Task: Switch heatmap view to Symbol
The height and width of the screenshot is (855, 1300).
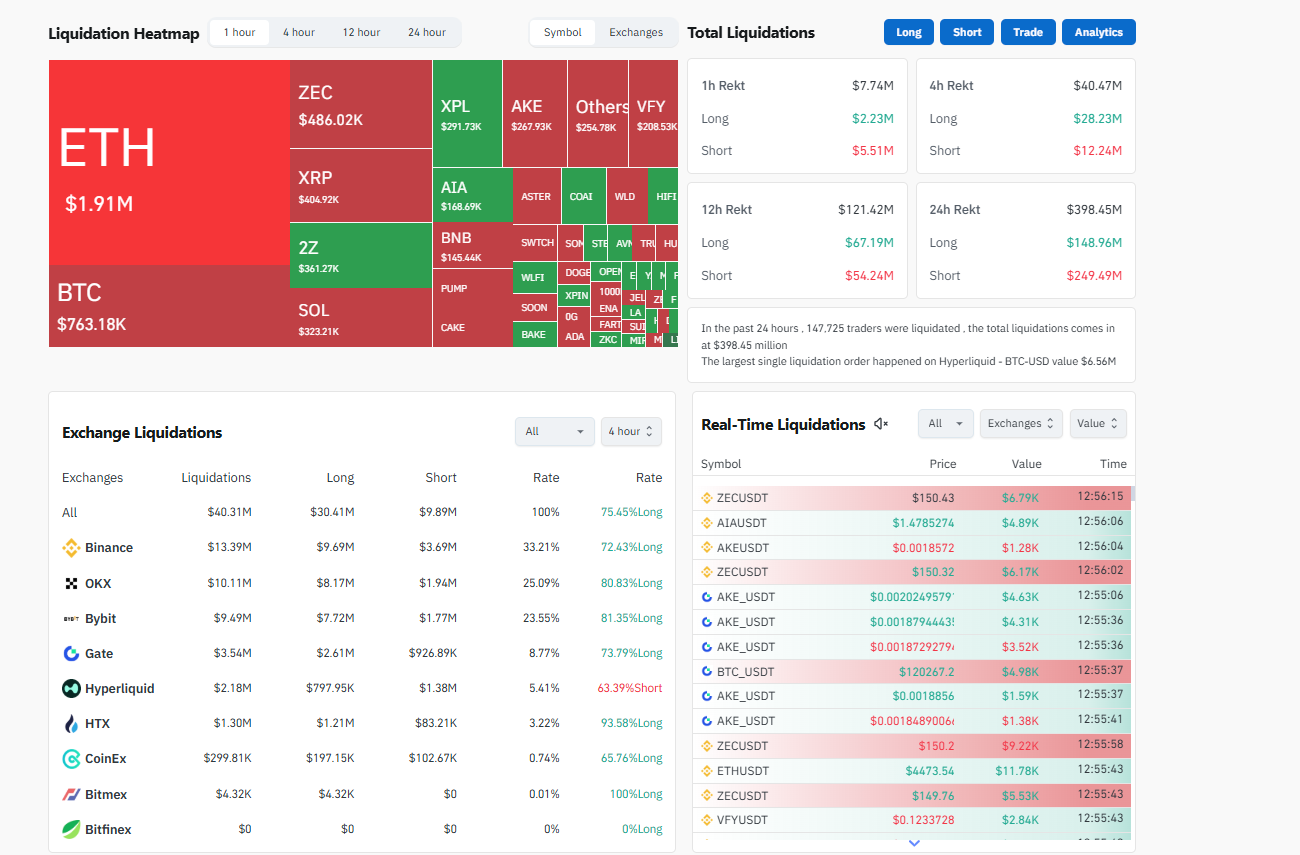Action: point(562,32)
